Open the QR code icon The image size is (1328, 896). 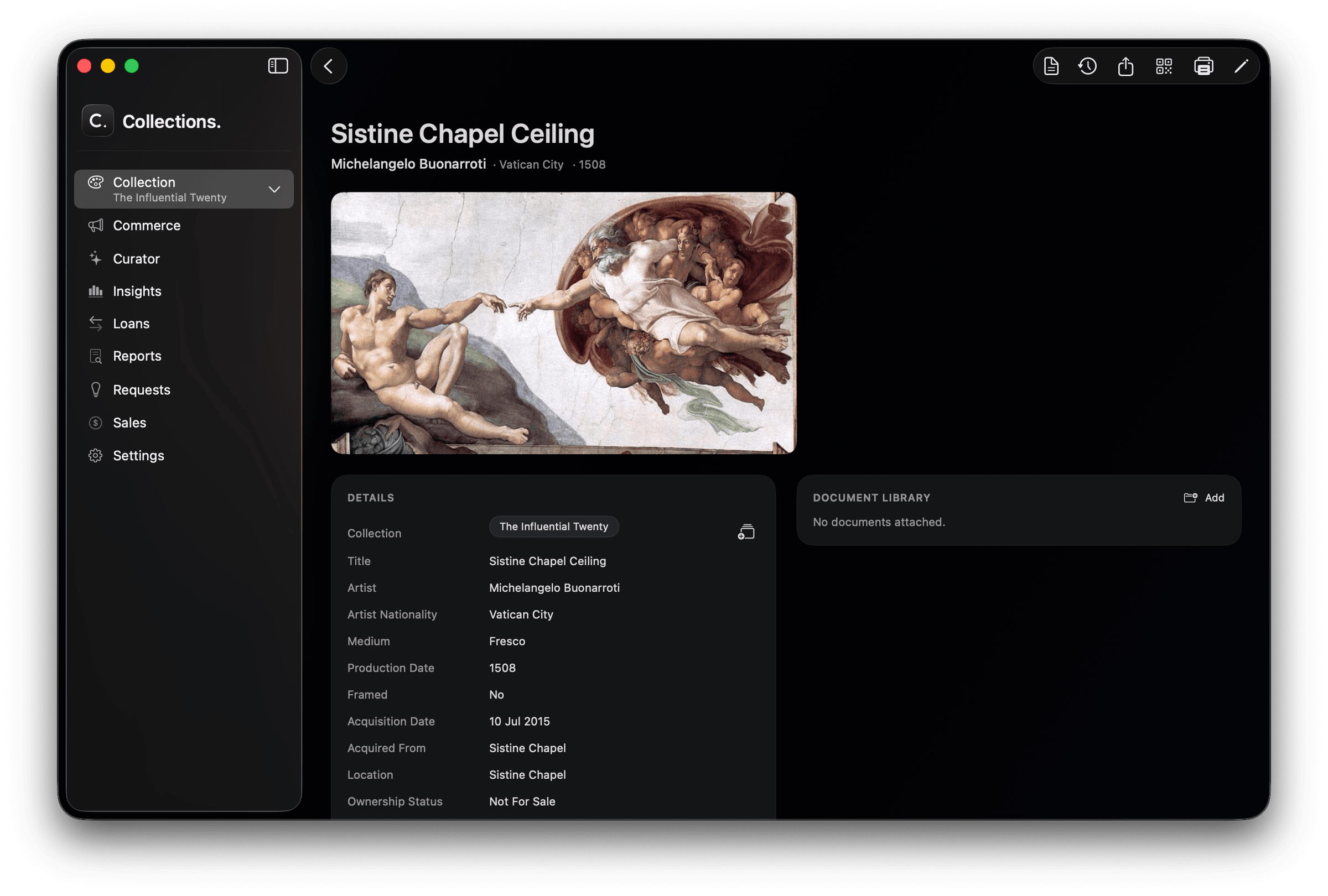(x=1164, y=66)
